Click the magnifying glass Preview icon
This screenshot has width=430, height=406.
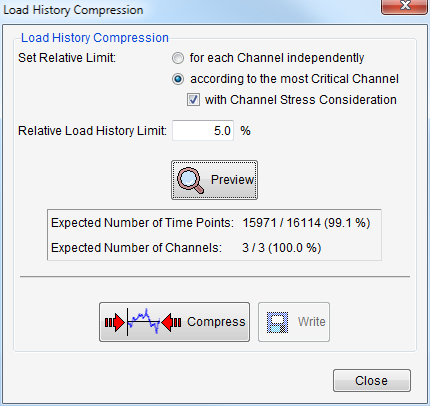[190, 180]
